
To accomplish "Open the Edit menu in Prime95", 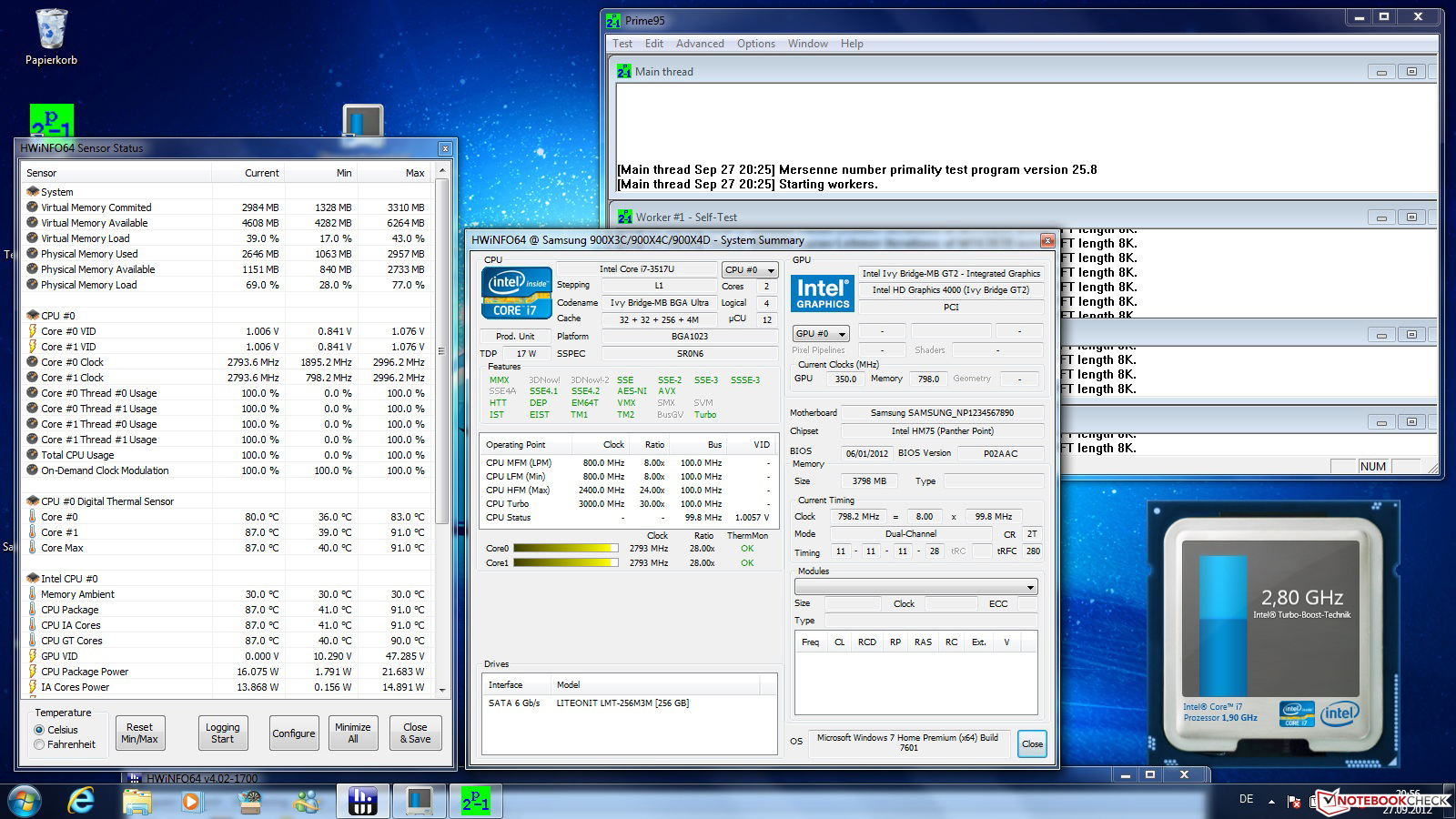I will point(654,44).
